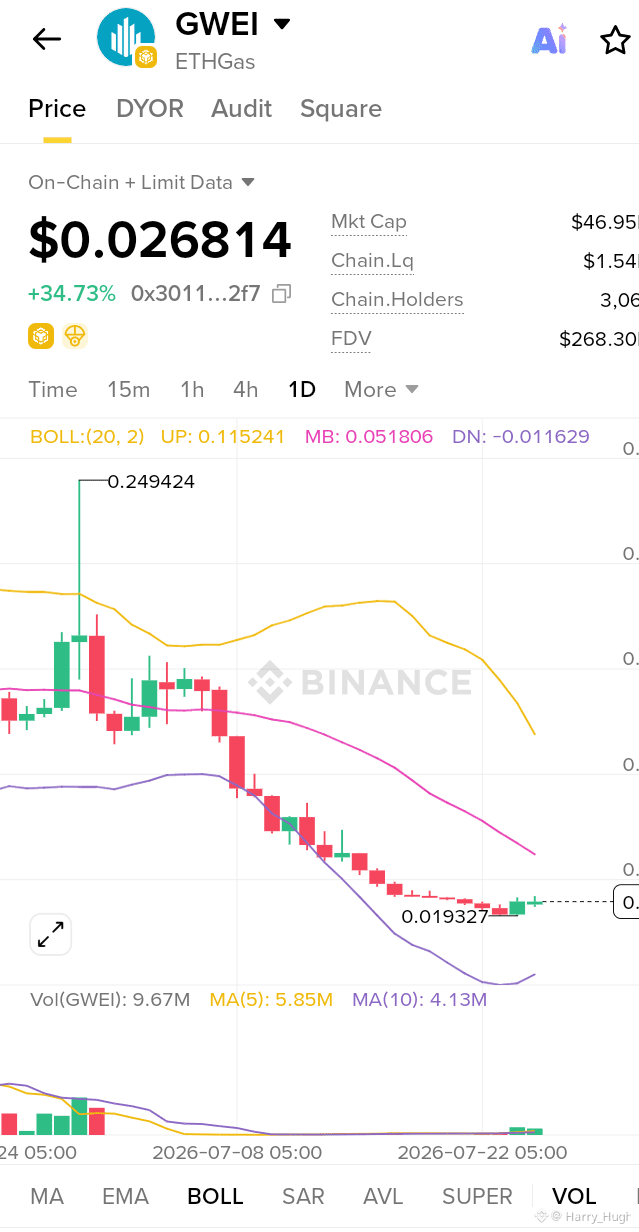639x1232 pixels.
Task: Open the AI assistant icon
Action: click(x=550, y=39)
